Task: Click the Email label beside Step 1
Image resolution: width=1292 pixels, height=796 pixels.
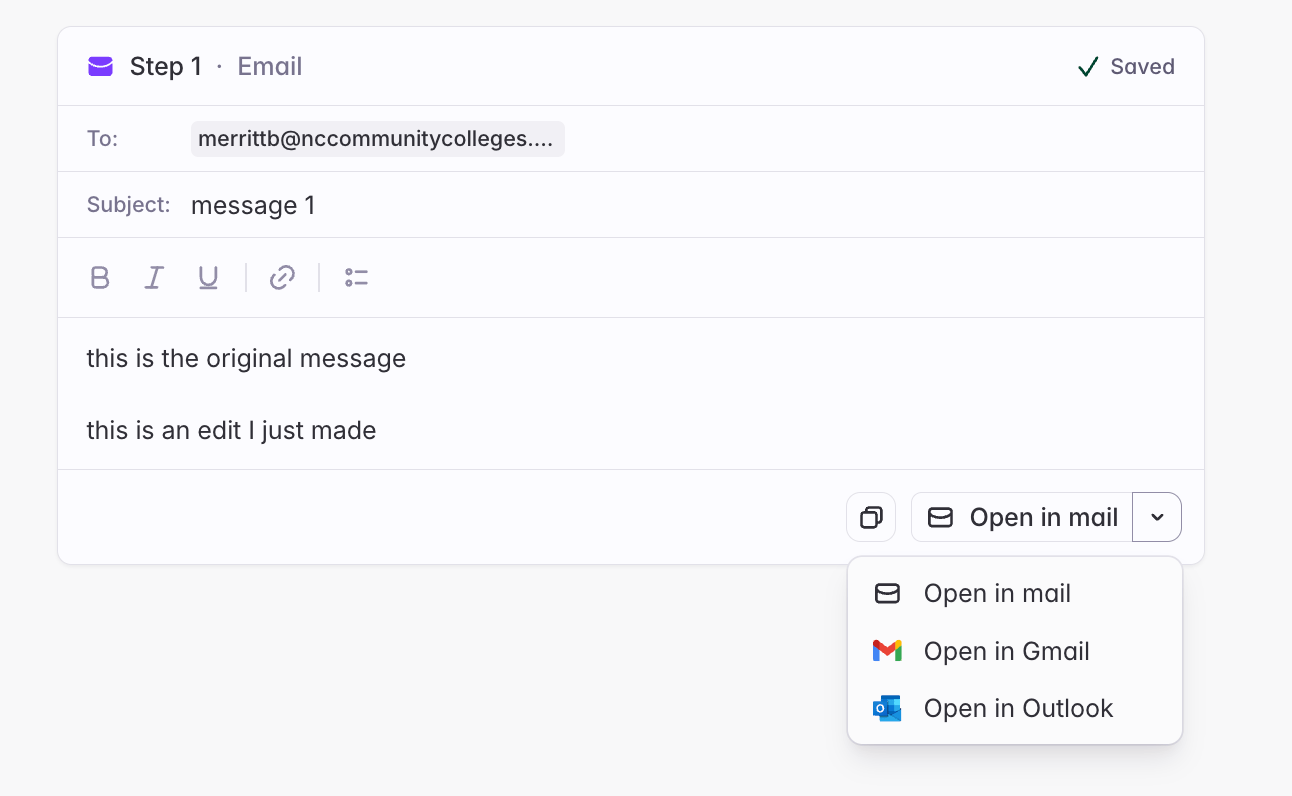Action: [270, 67]
